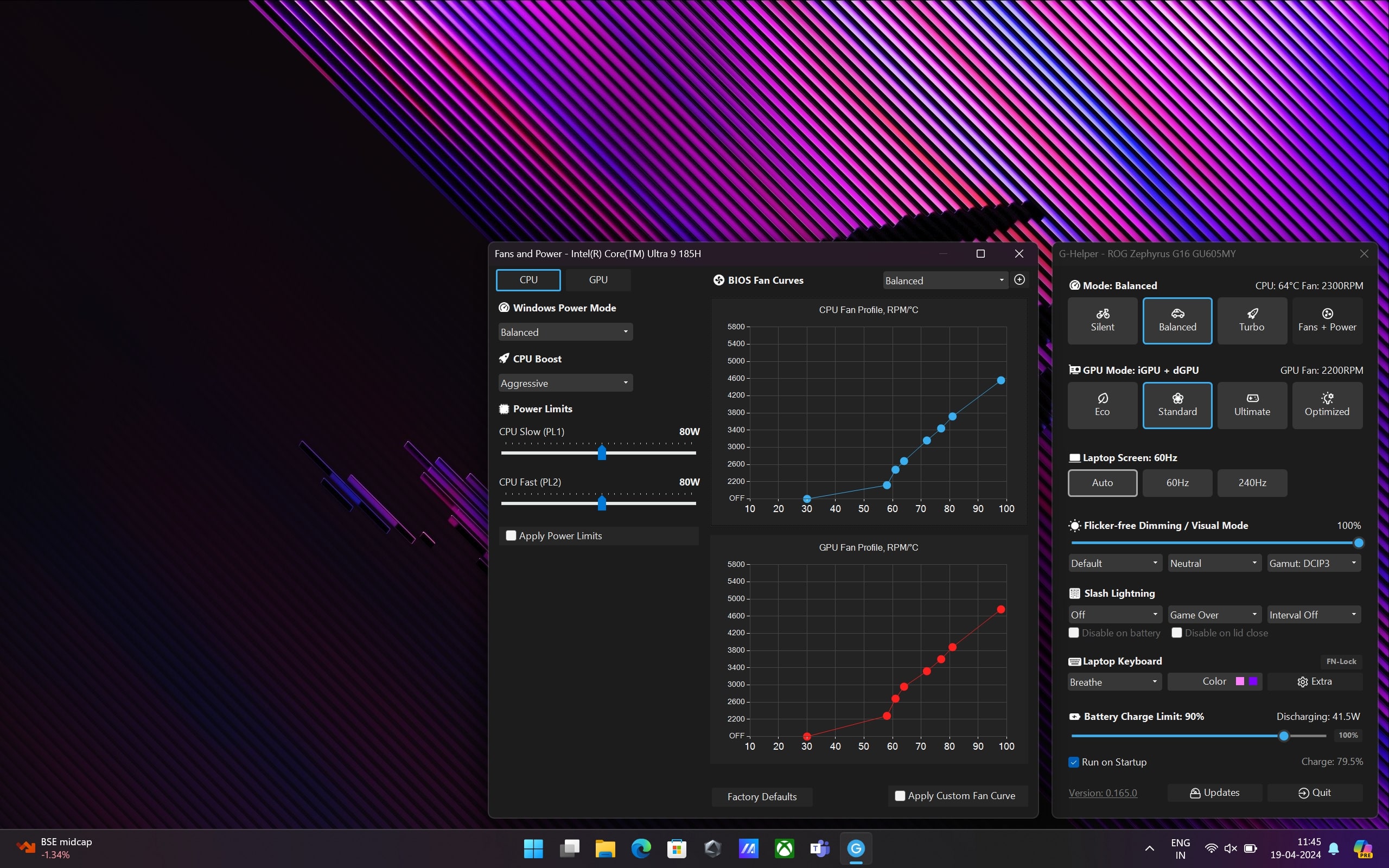Enable Apply Power Limits checkbox
This screenshot has height=868, width=1389.
click(x=511, y=535)
